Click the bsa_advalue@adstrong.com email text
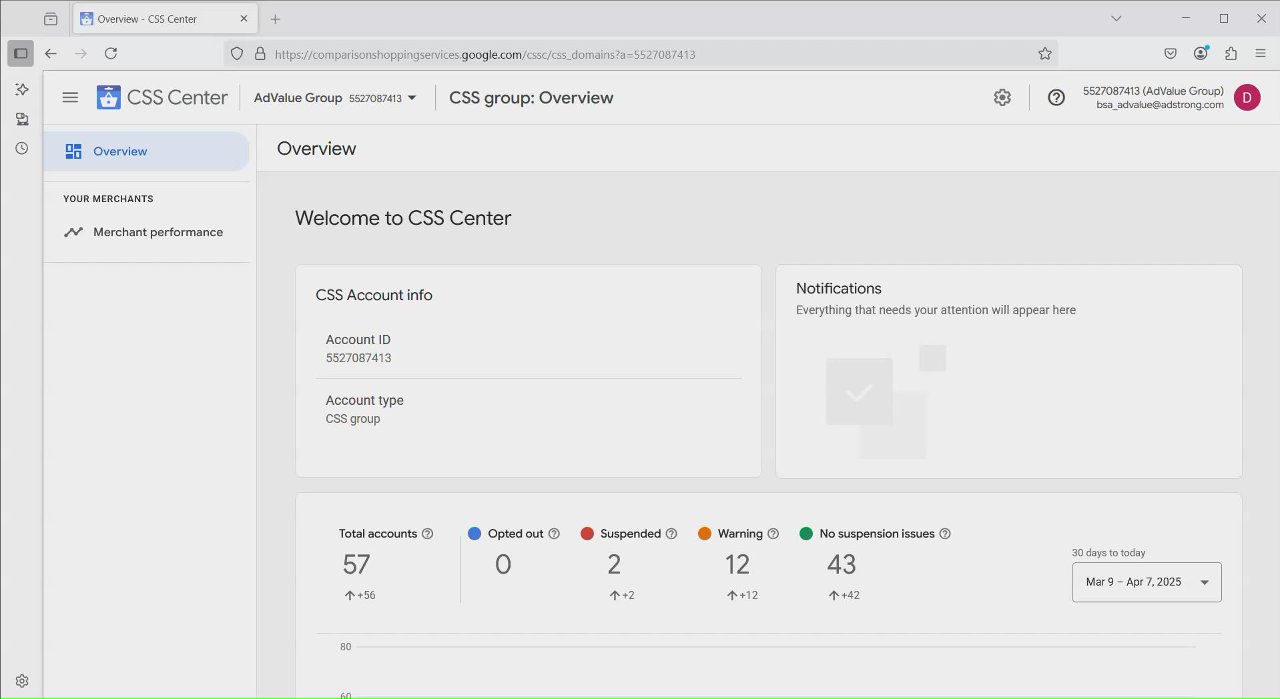Viewport: 1280px width, 699px height. click(1160, 105)
